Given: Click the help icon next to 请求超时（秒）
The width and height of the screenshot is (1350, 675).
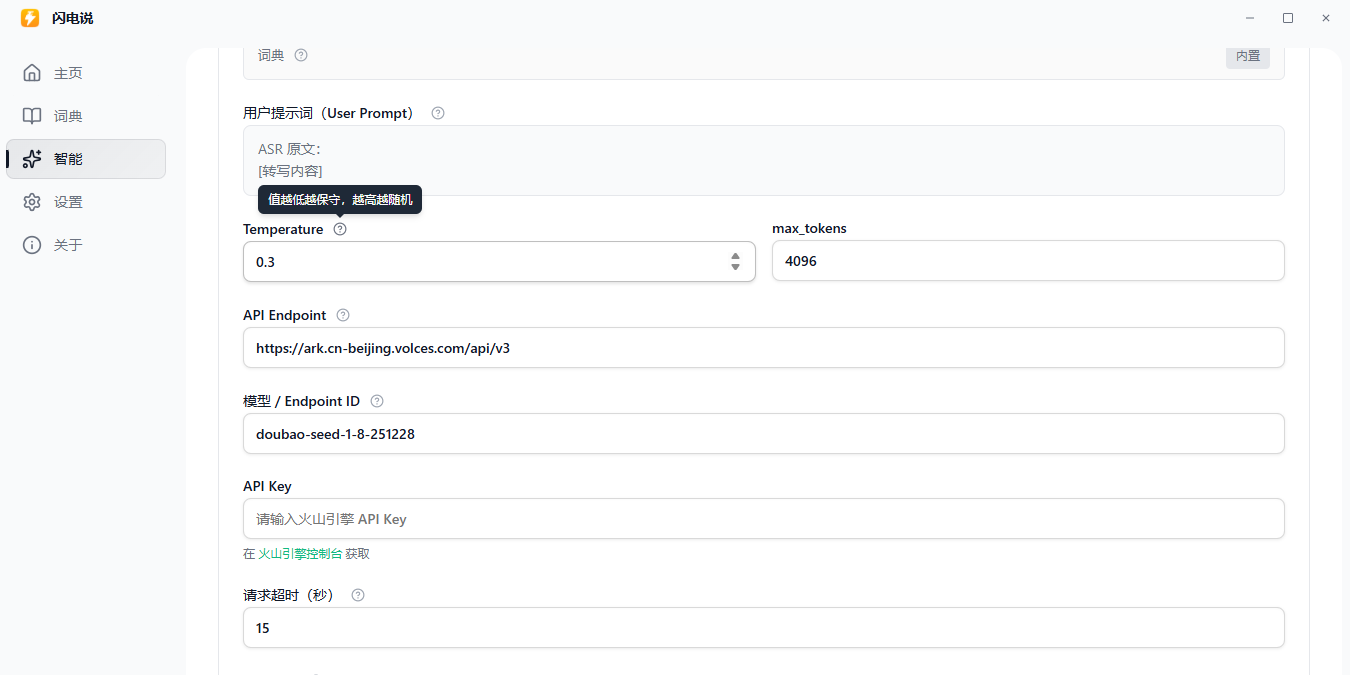Looking at the screenshot, I should click(358, 595).
